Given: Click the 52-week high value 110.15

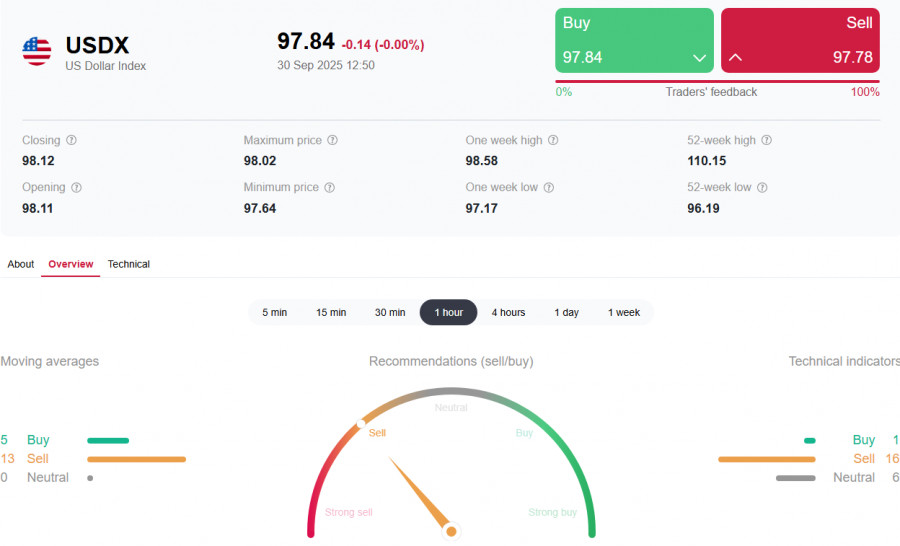Looking at the screenshot, I should [707, 161].
